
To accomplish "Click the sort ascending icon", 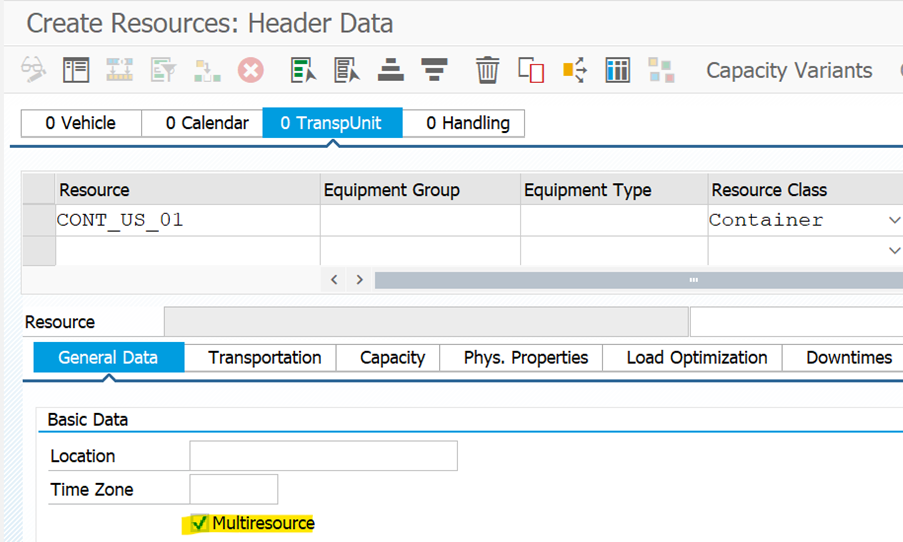I will [390, 70].
